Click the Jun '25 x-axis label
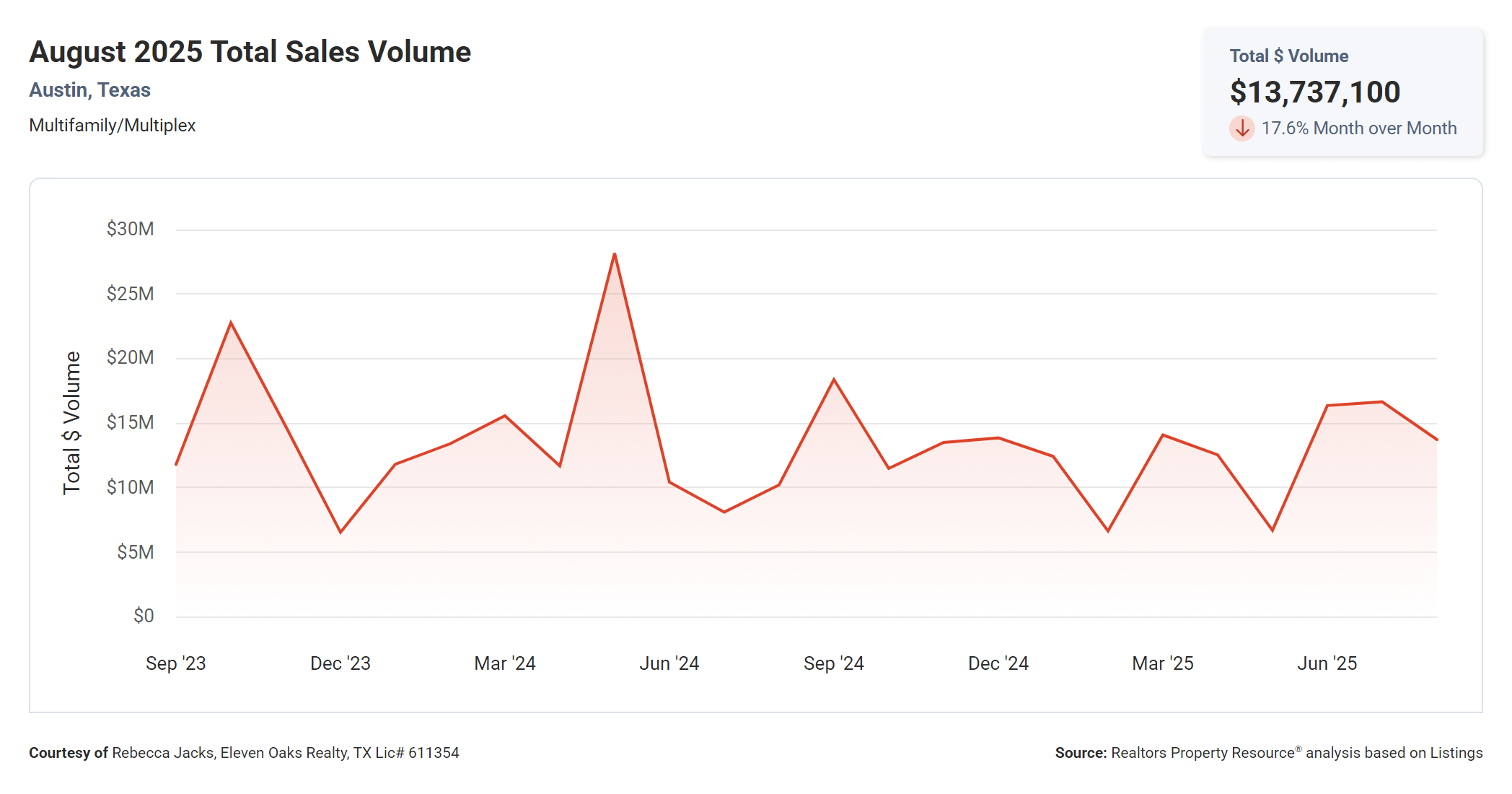Viewport: 1512px width, 794px height. pos(1327,663)
